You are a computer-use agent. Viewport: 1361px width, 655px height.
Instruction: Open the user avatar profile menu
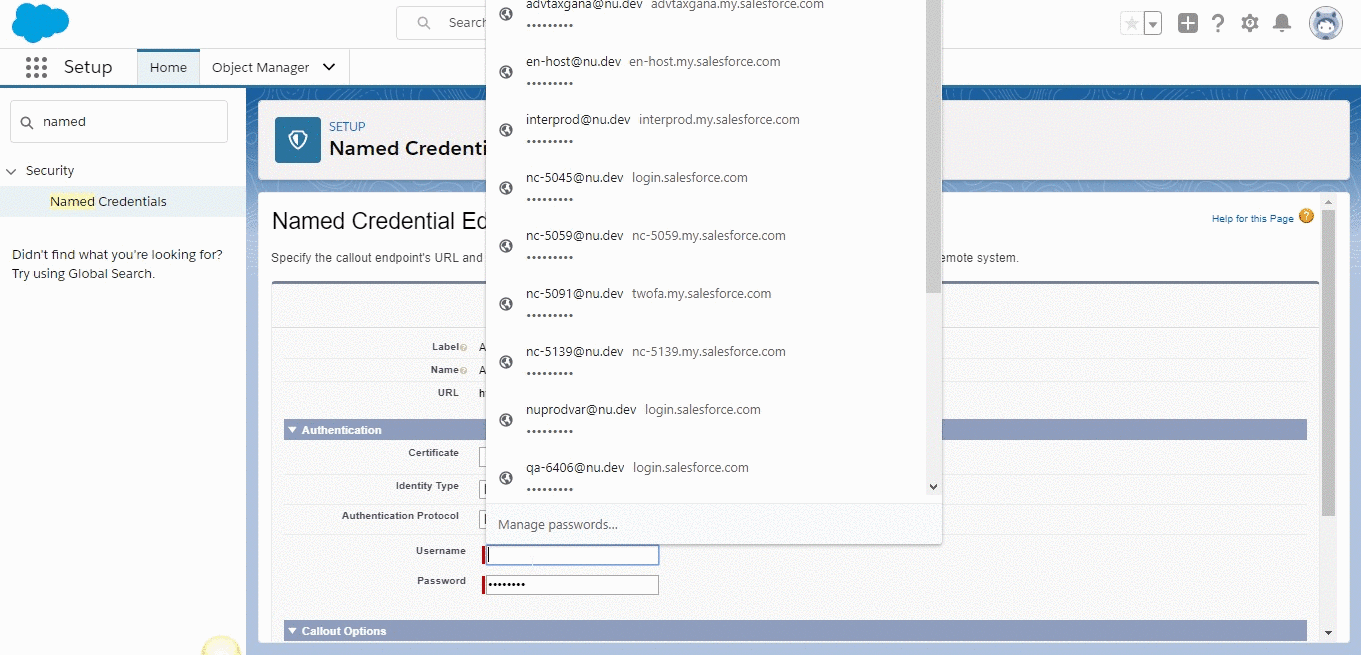tap(1325, 24)
